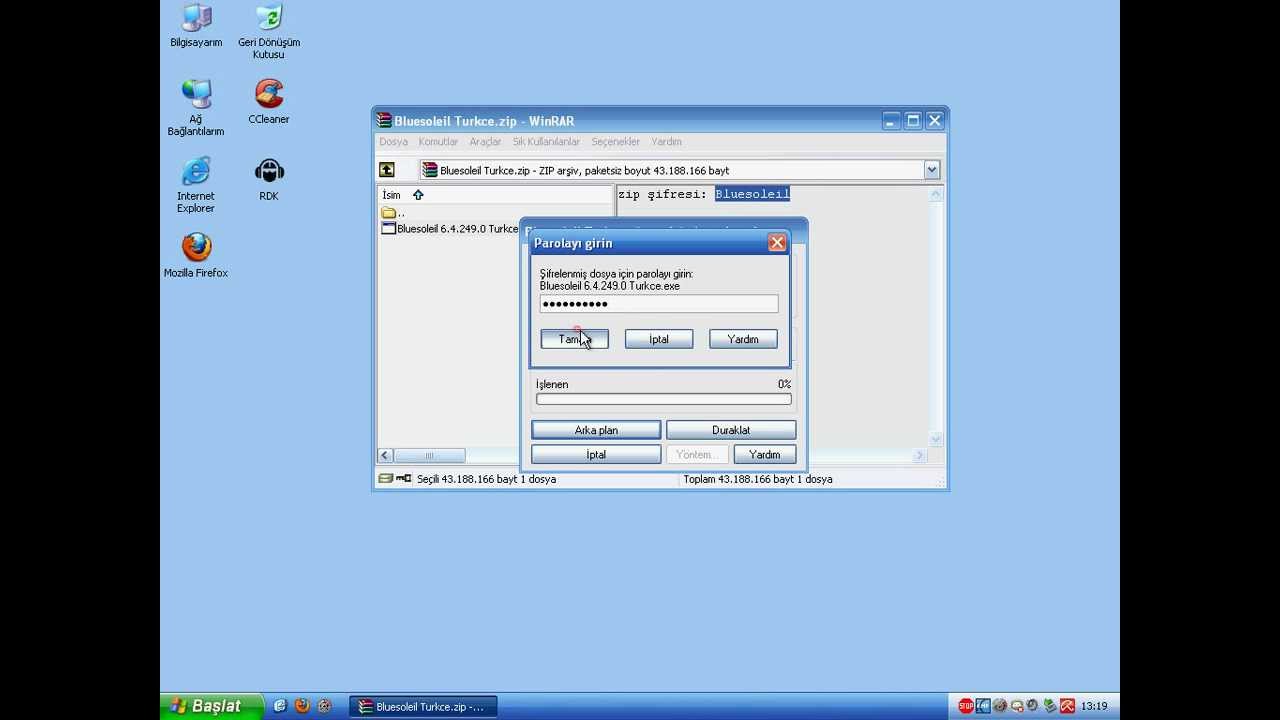Click the 'zip şifresi:' comment text

[x=663, y=194]
